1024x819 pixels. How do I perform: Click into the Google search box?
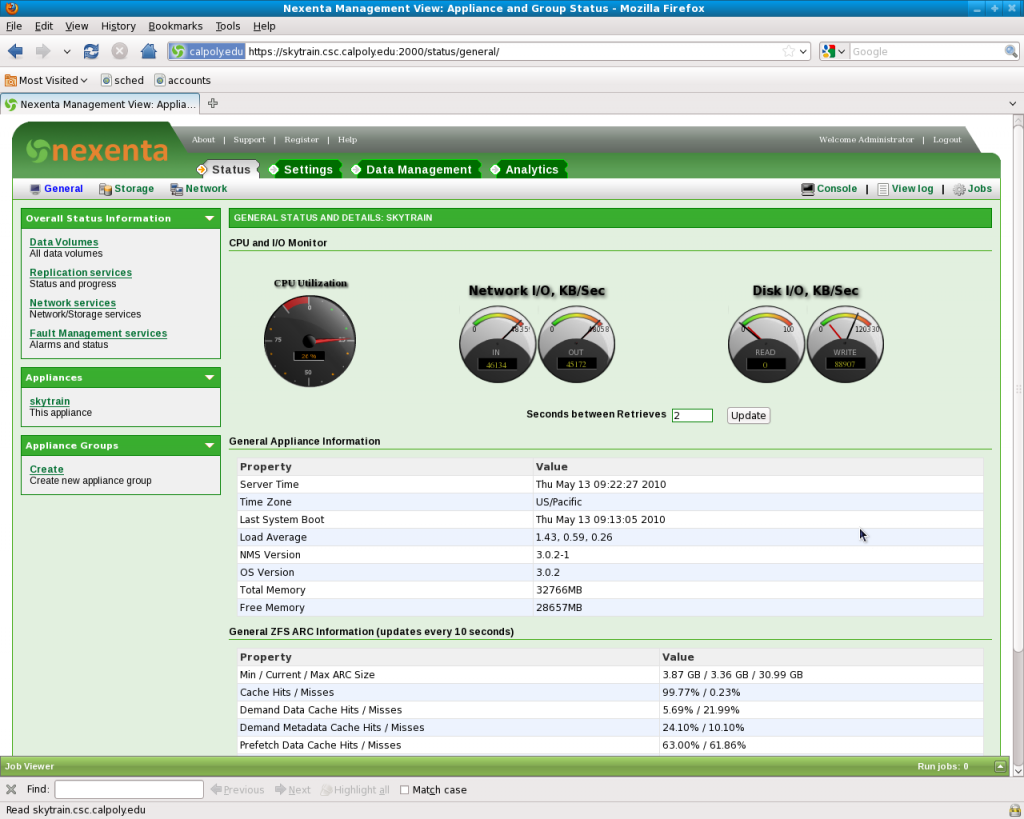(x=926, y=52)
